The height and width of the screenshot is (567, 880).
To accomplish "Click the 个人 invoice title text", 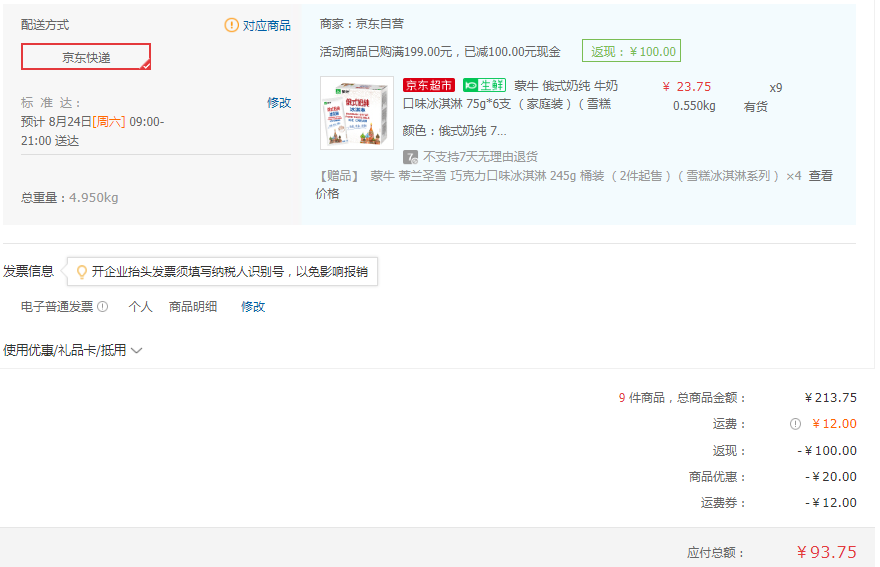I will (x=140, y=307).
